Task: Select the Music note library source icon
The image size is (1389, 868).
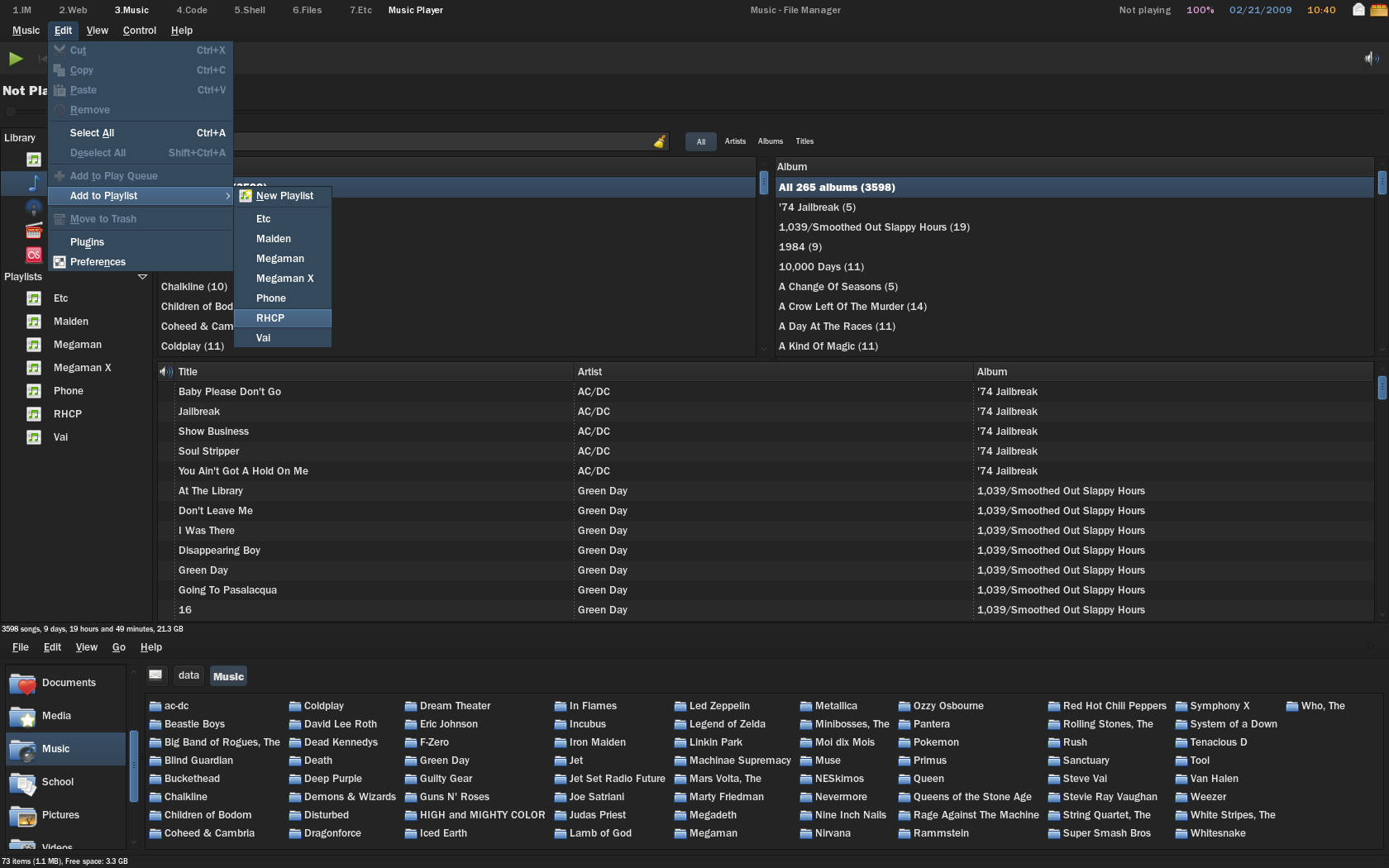Action: [34, 183]
